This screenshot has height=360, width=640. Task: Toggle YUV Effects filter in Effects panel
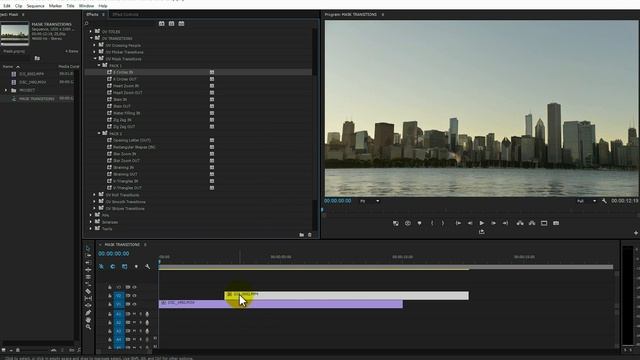[x=181, y=24]
